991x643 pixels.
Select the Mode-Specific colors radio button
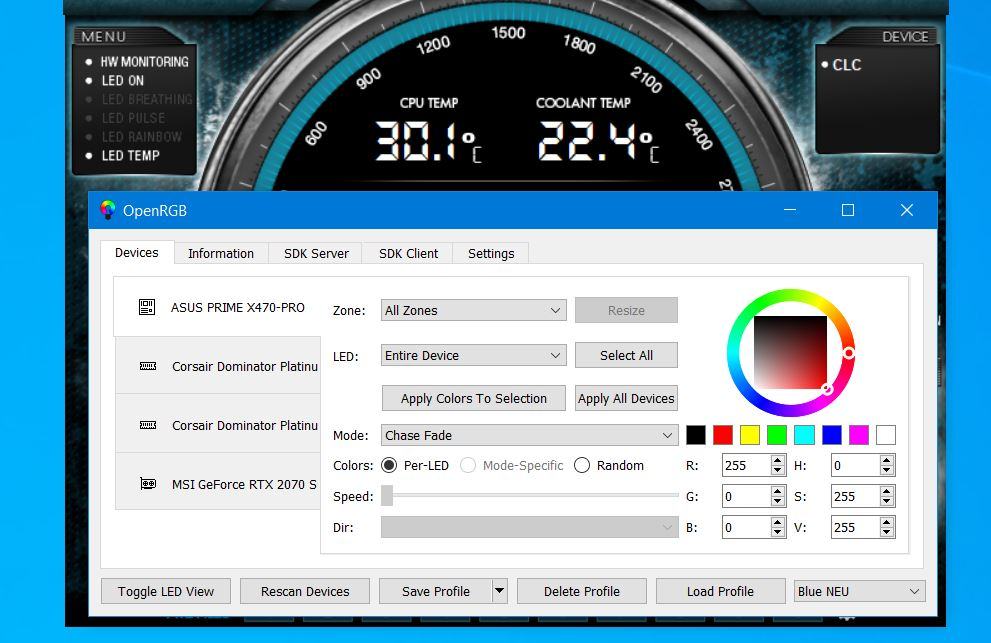click(x=468, y=465)
